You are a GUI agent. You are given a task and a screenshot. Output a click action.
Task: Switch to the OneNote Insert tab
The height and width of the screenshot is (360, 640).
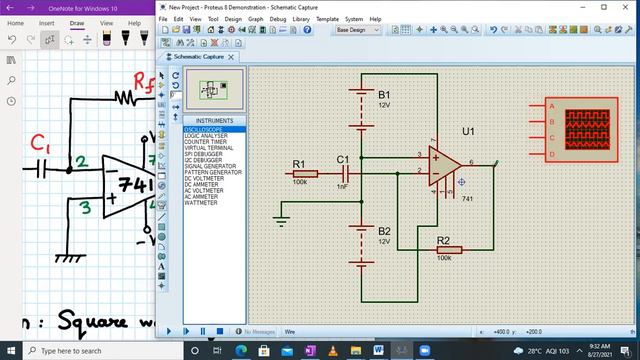click(x=47, y=23)
